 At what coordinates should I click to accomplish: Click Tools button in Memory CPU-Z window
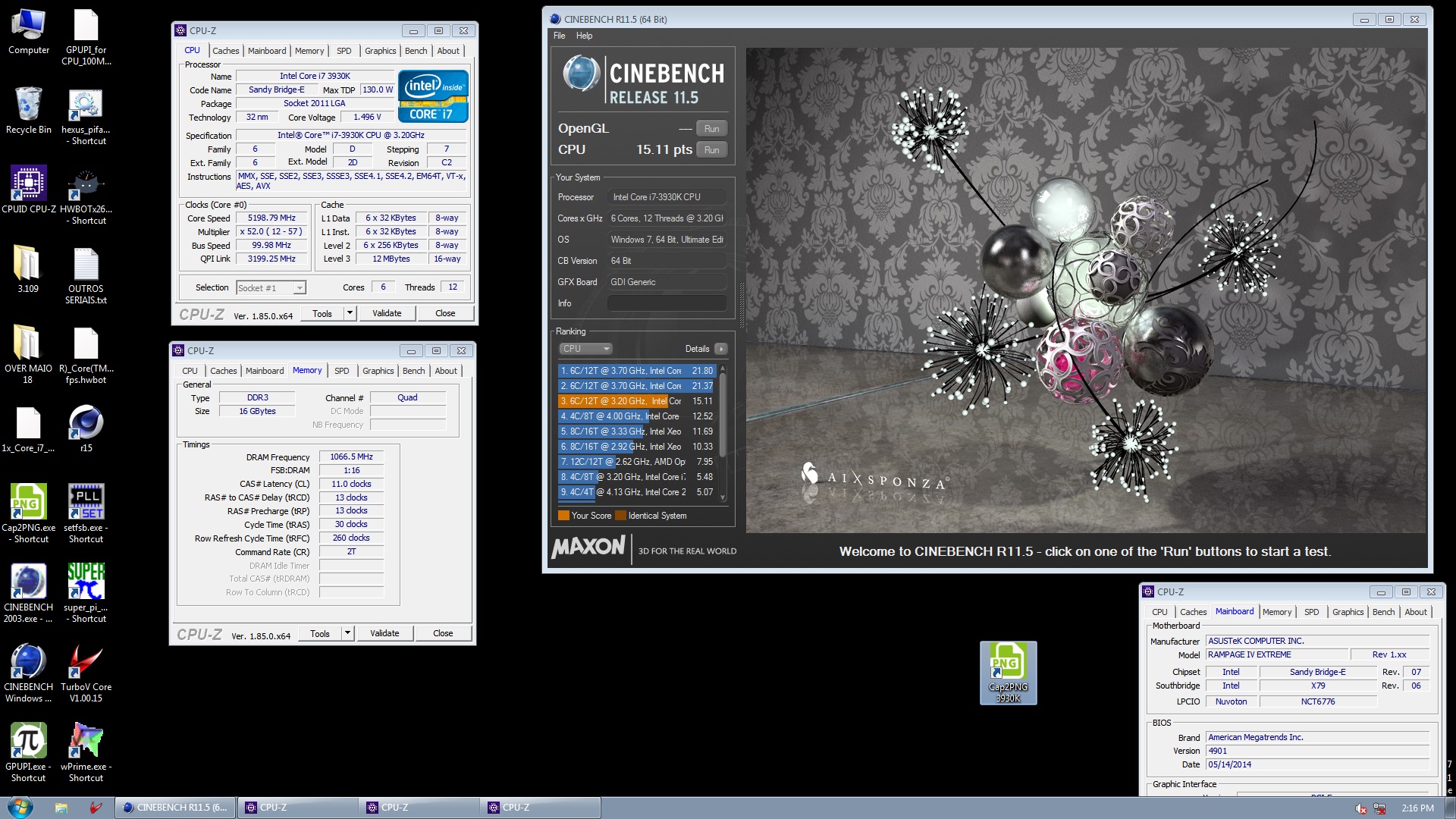click(320, 633)
